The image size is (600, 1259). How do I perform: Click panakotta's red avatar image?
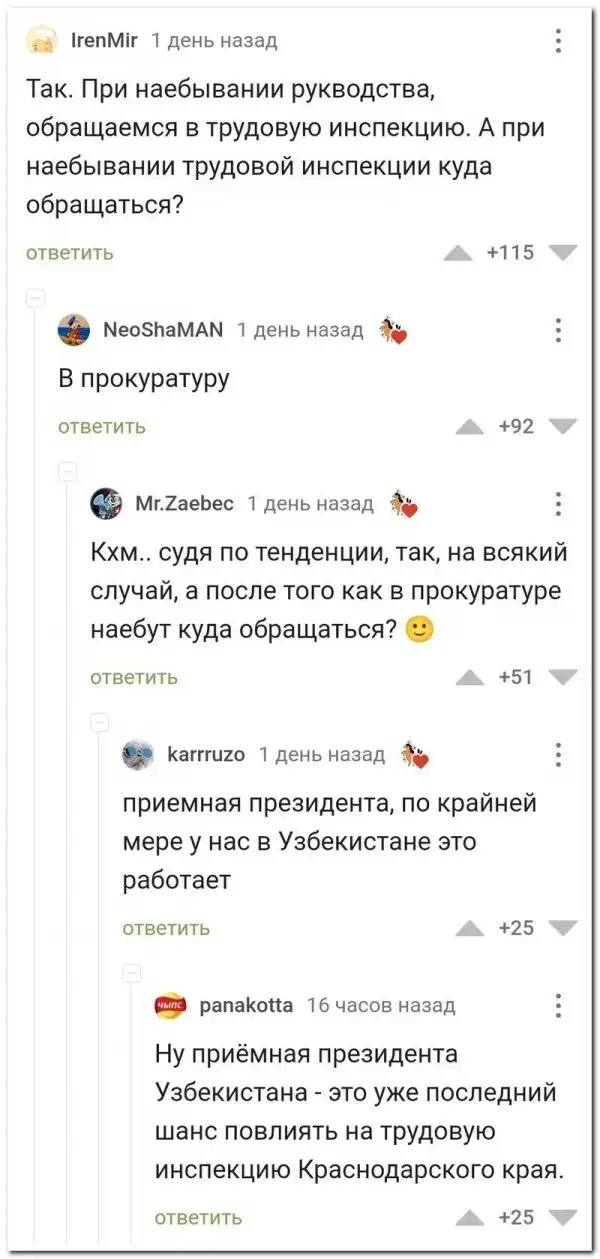170,1005
